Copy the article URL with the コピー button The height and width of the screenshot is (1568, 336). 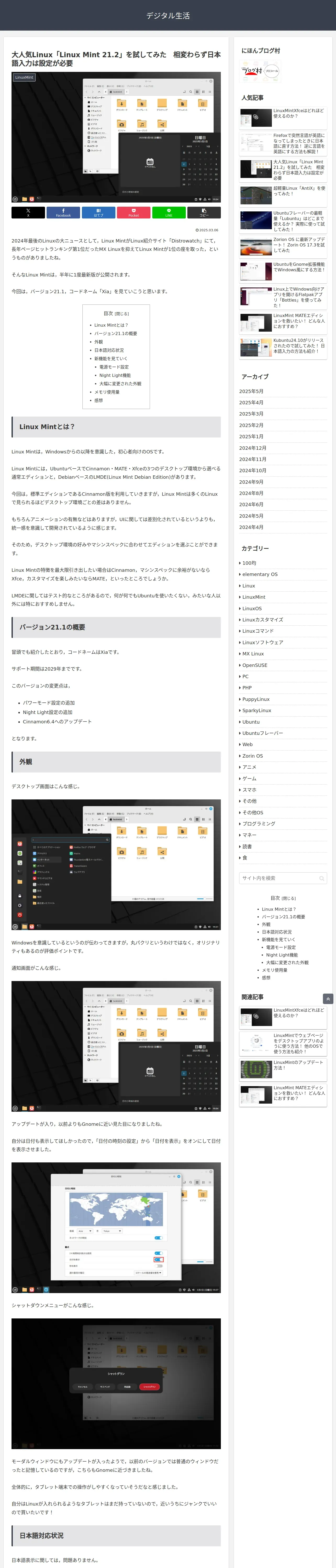coord(204,212)
